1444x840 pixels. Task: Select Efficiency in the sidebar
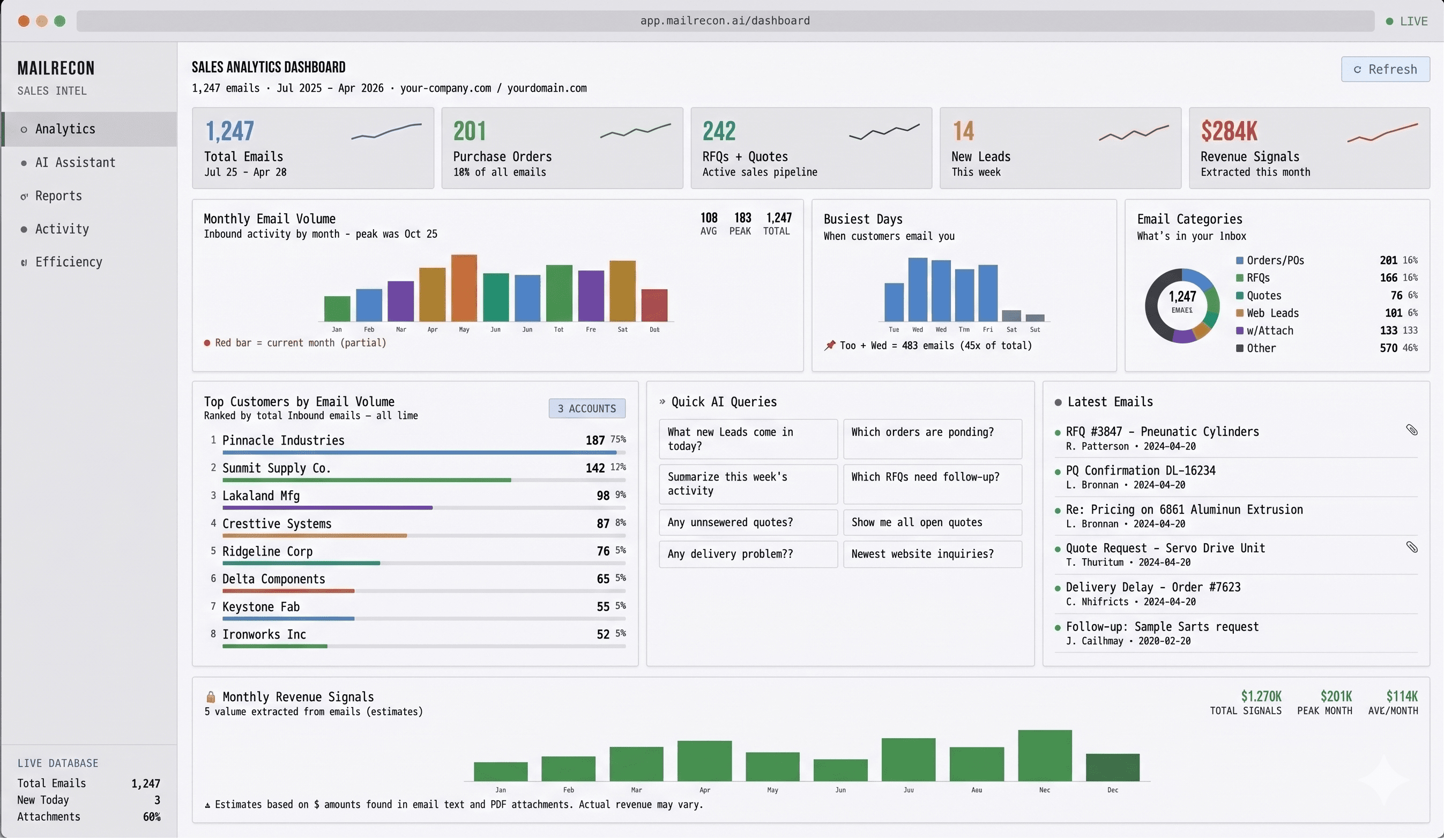(90, 262)
